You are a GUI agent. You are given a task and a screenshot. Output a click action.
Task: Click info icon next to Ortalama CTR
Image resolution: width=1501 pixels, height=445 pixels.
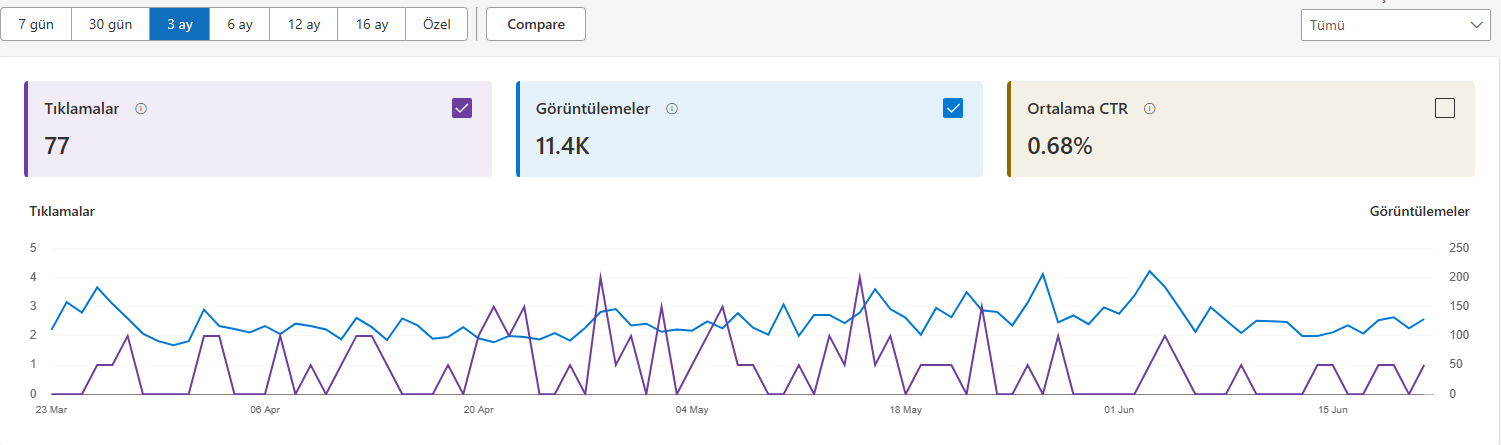pyautogui.click(x=1150, y=109)
